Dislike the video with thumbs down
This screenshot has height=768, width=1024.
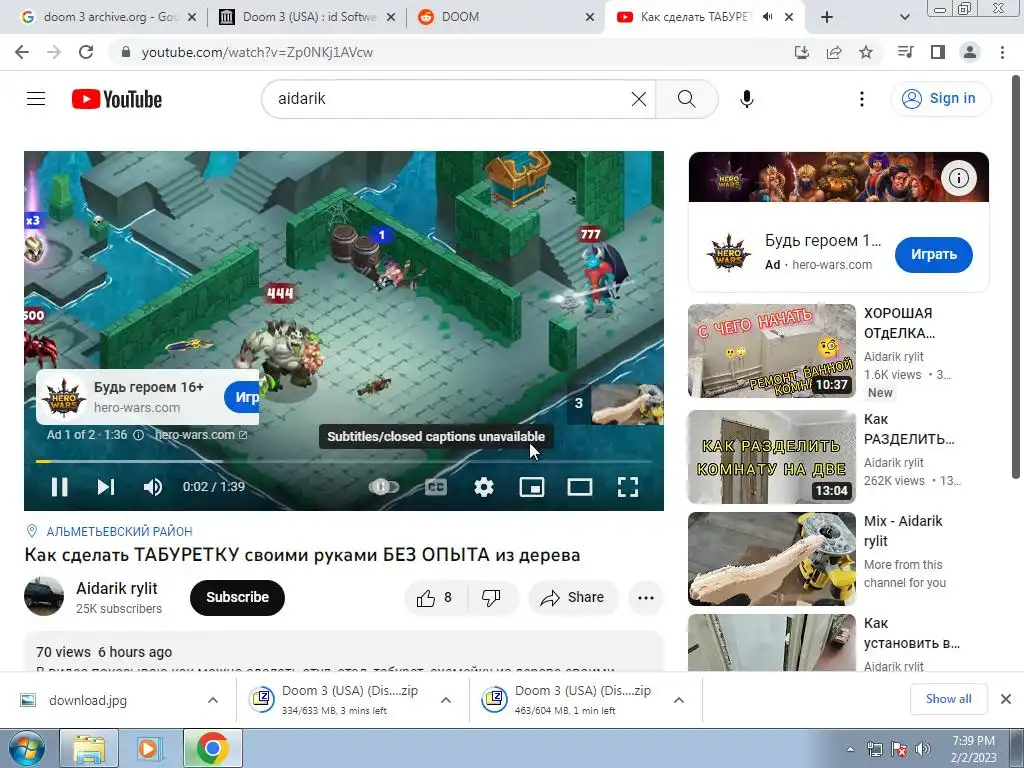(x=492, y=597)
